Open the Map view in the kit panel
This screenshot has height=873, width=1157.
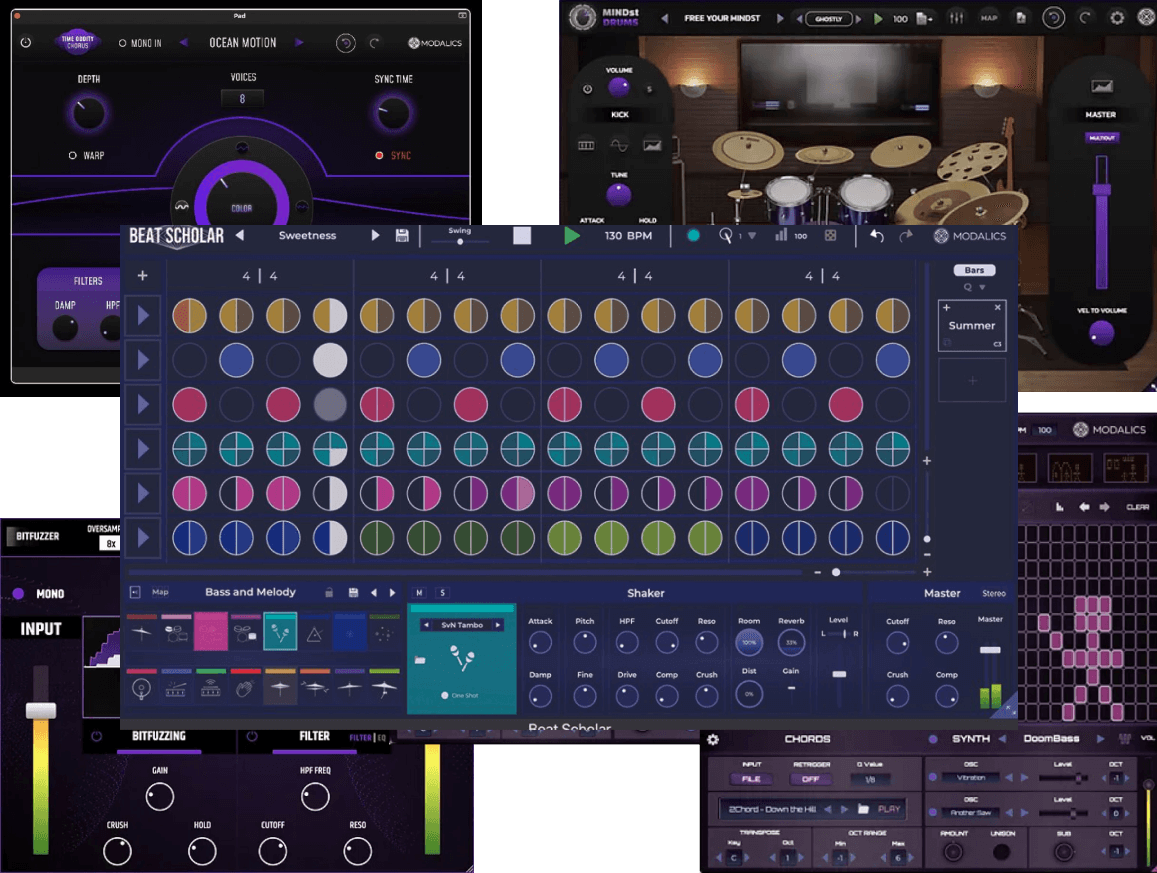(x=160, y=592)
